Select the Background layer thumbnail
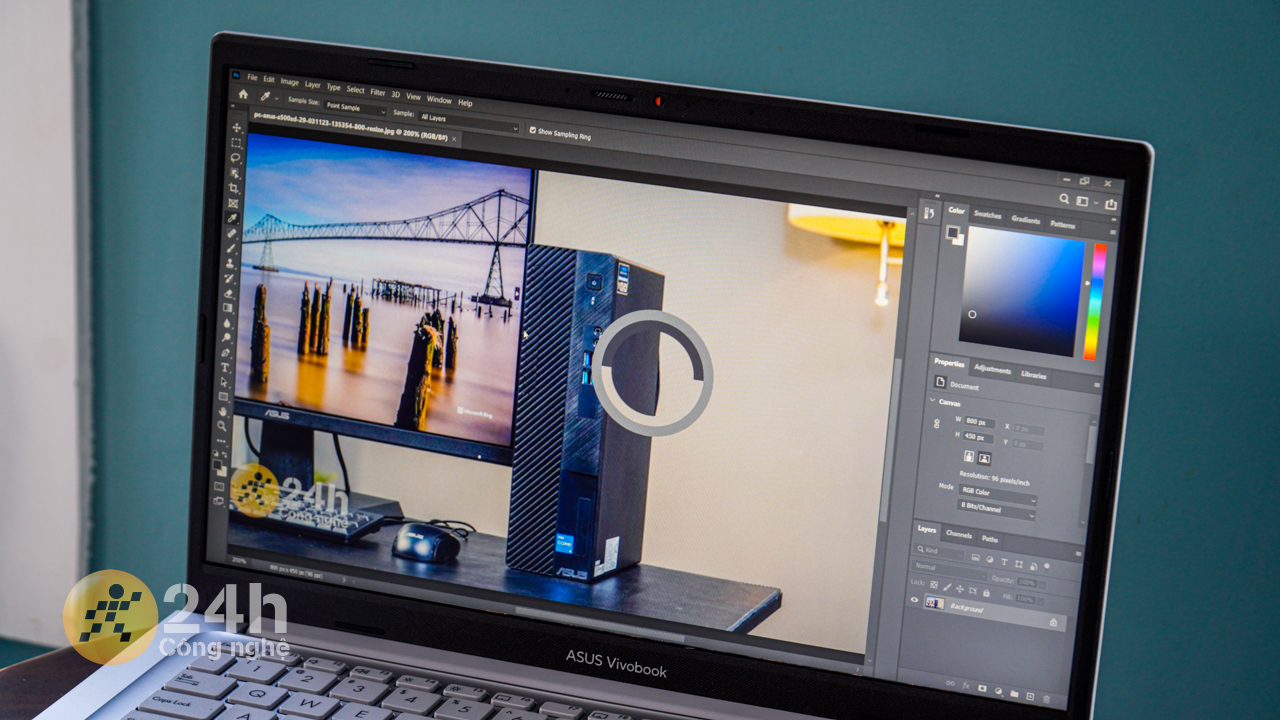This screenshot has height=720, width=1280. [x=934, y=603]
